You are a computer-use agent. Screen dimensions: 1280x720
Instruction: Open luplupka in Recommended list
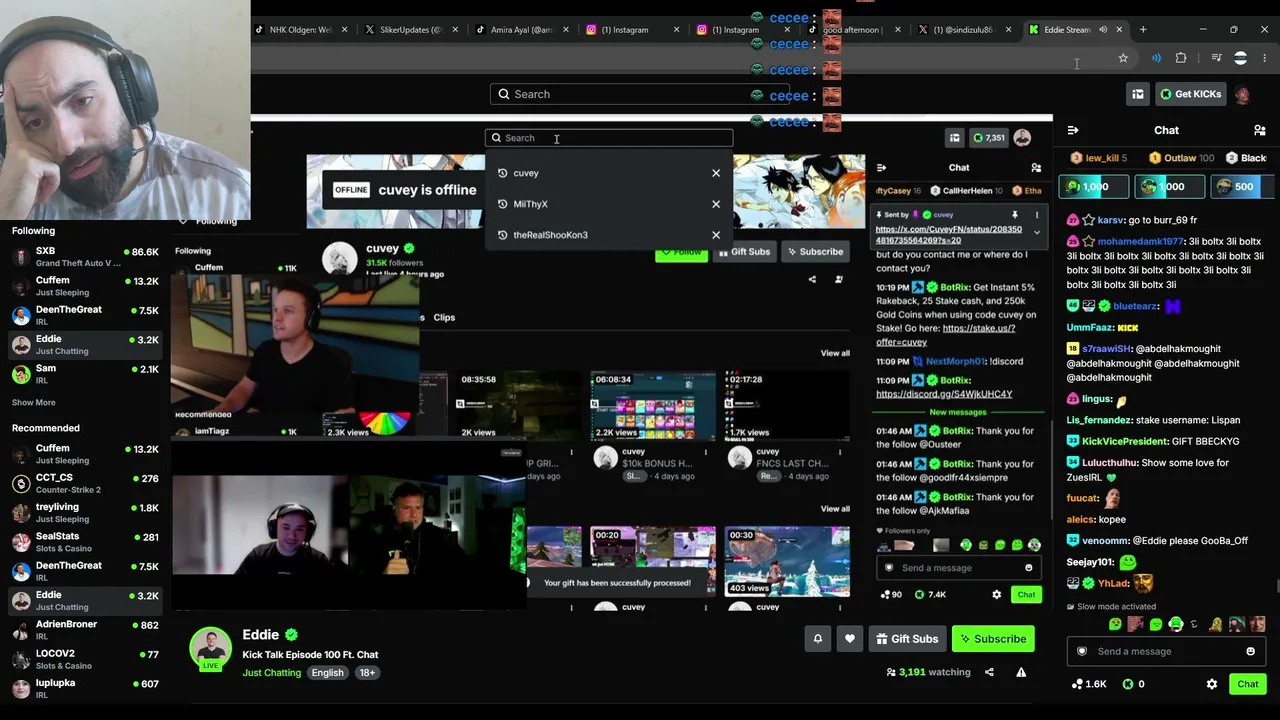[x=85, y=688]
